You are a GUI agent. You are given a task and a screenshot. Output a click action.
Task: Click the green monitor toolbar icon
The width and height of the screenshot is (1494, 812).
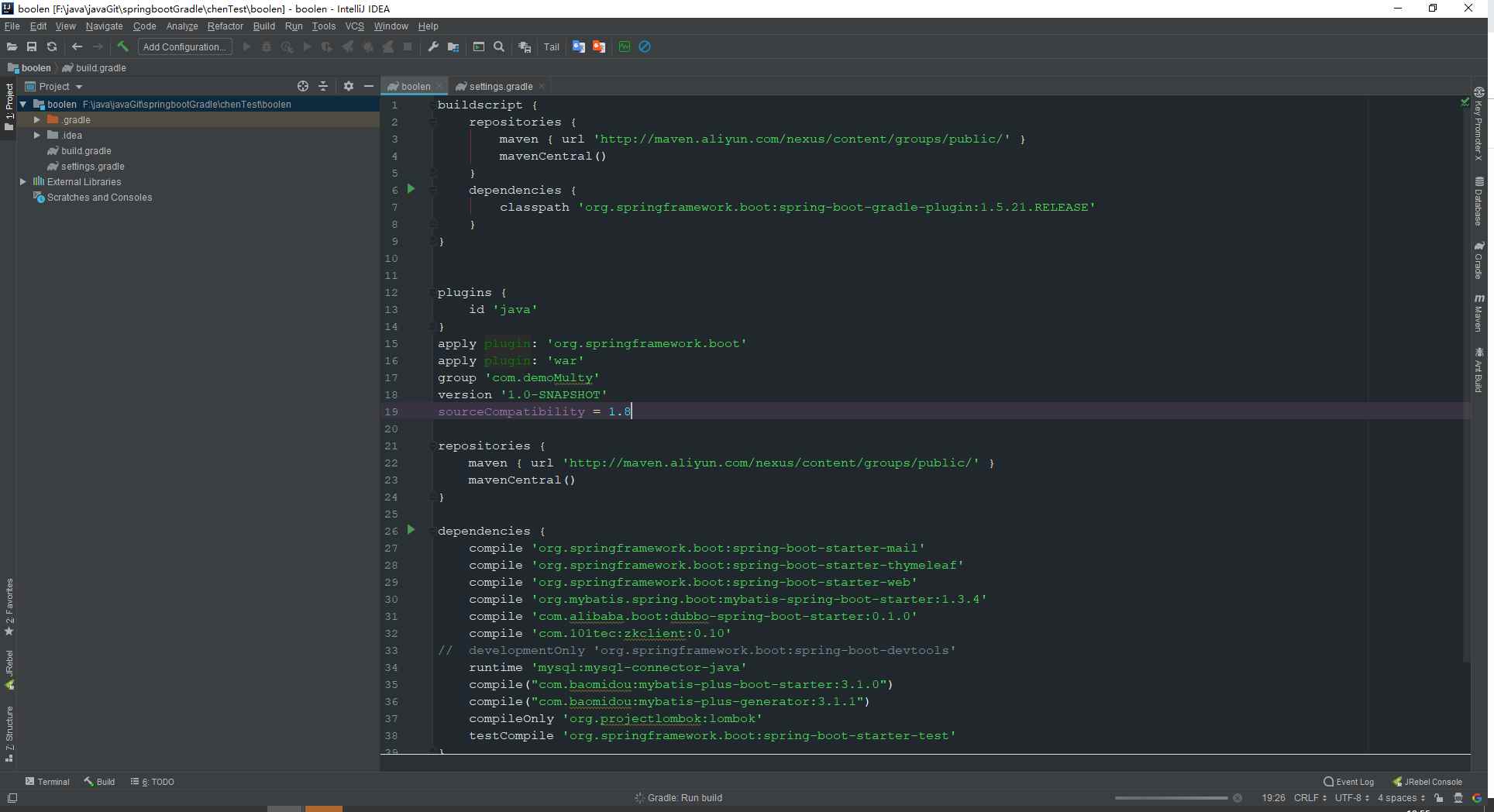click(625, 47)
